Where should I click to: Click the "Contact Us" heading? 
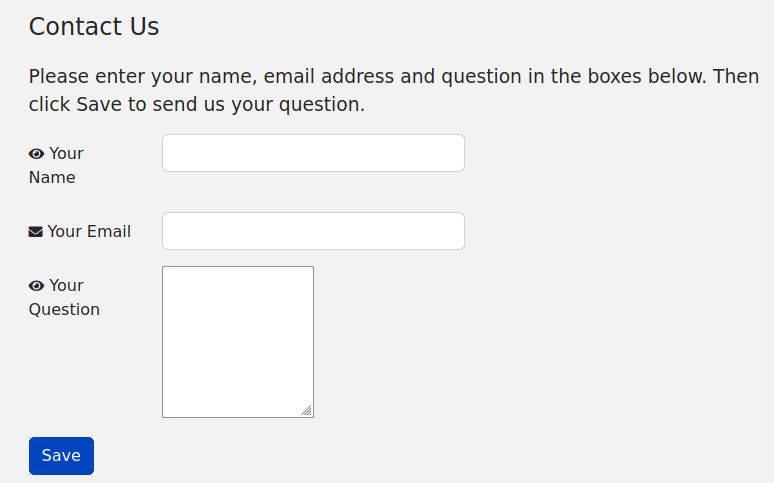coord(94,27)
